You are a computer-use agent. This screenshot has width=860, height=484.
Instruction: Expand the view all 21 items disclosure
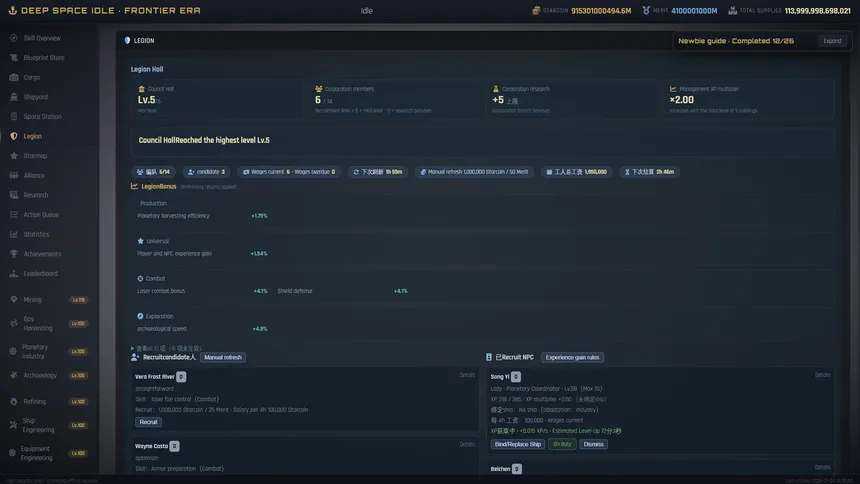point(167,348)
